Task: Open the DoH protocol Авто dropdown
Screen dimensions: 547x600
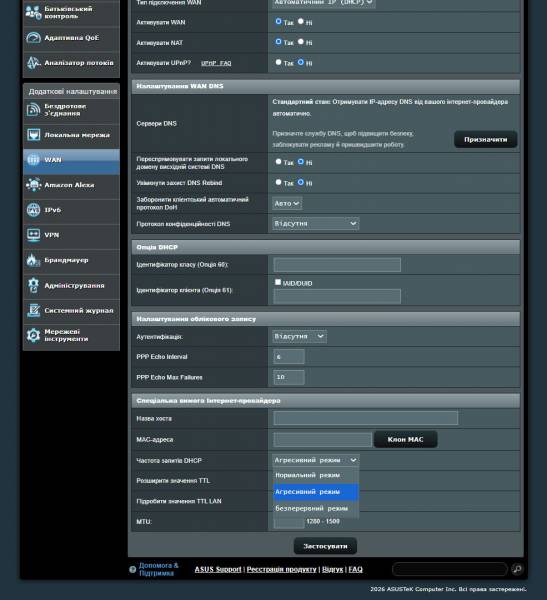Action: (287, 203)
